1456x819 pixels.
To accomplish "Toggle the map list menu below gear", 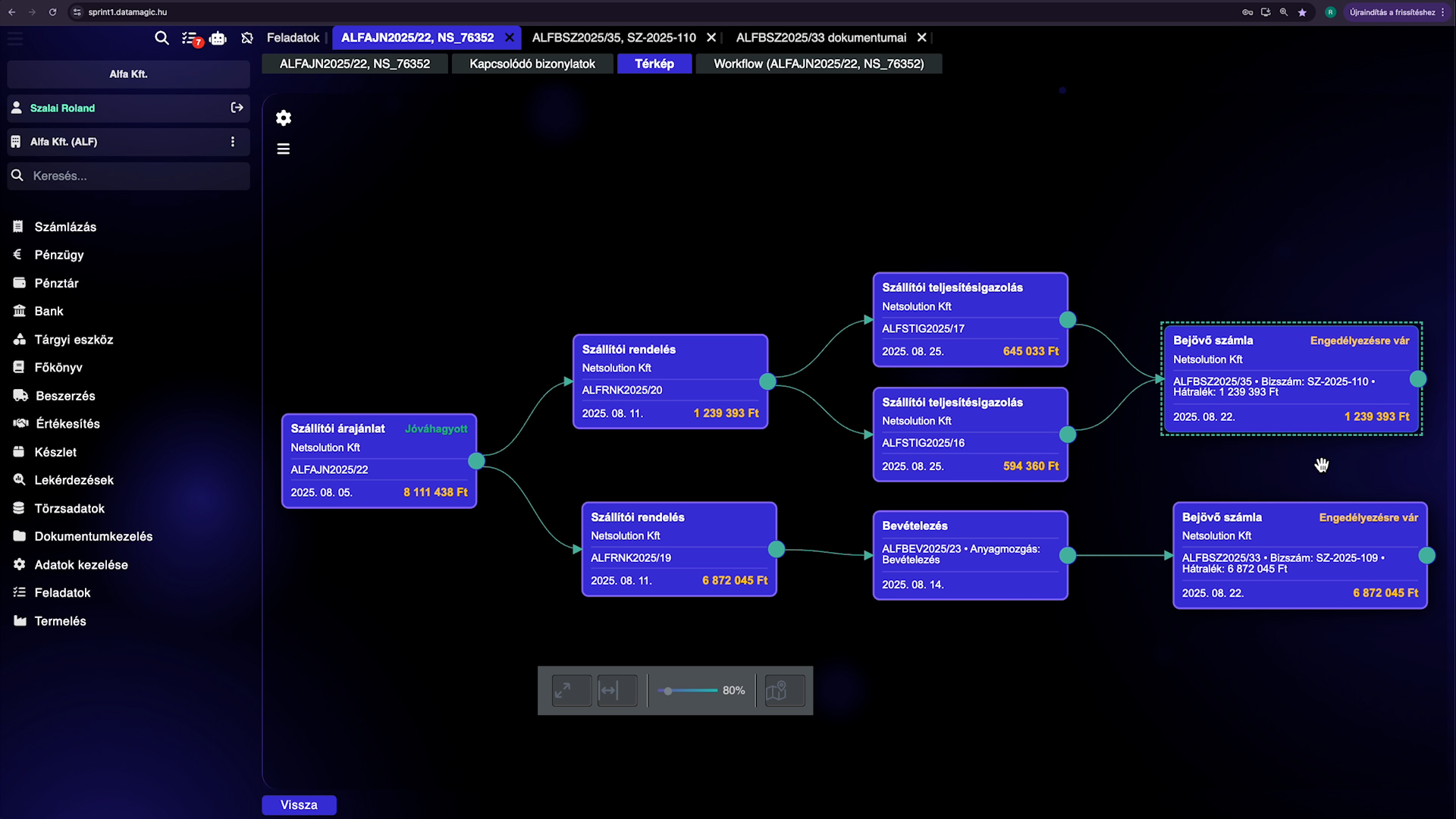I will pyautogui.click(x=284, y=149).
